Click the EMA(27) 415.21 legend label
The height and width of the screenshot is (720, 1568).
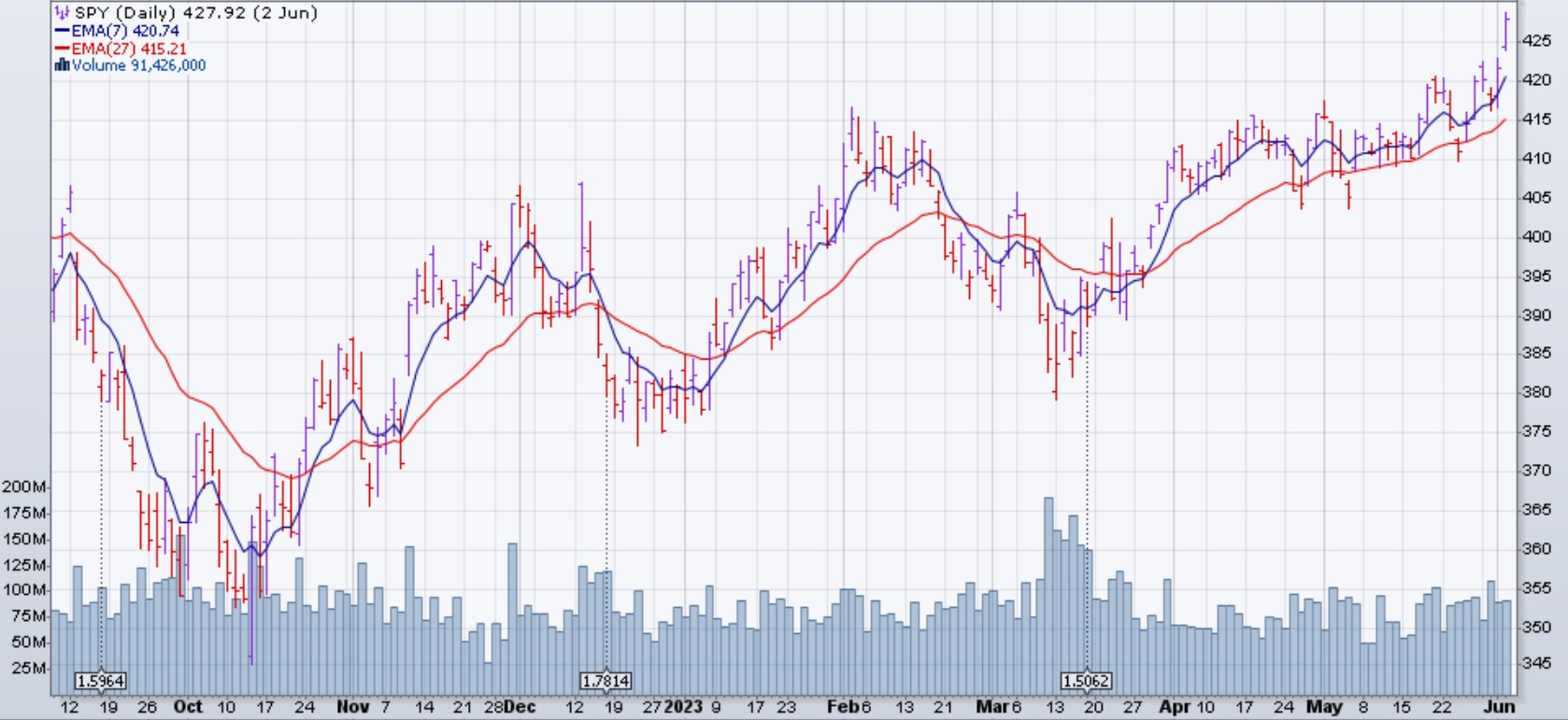click(x=129, y=49)
